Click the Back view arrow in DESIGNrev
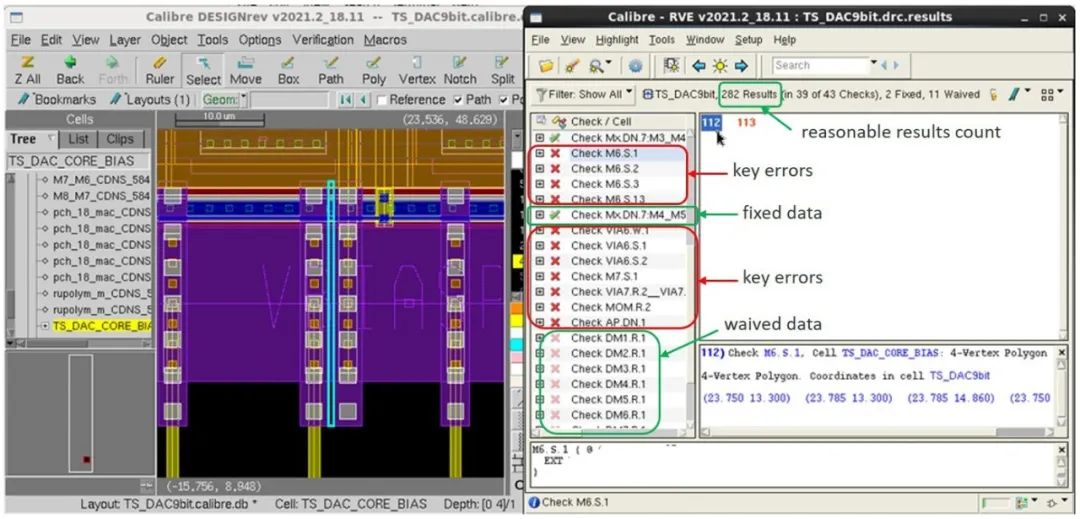The height and width of the screenshot is (519, 1080). pos(70,71)
